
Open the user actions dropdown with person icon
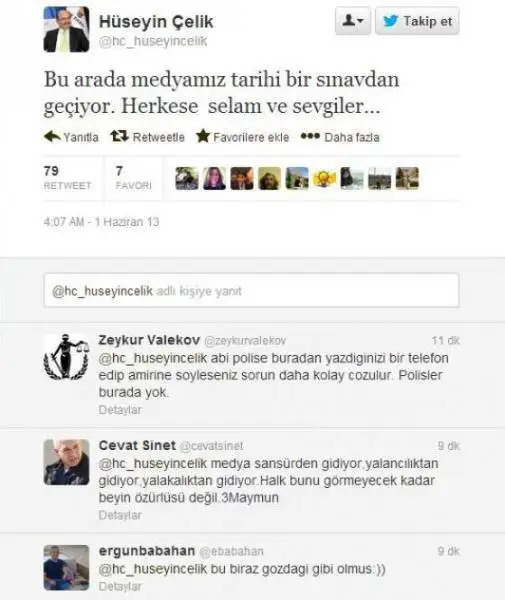click(353, 21)
